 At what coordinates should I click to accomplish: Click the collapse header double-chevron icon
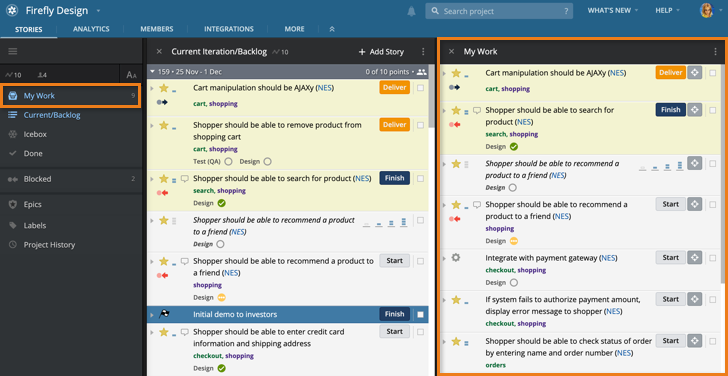[332, 29]
